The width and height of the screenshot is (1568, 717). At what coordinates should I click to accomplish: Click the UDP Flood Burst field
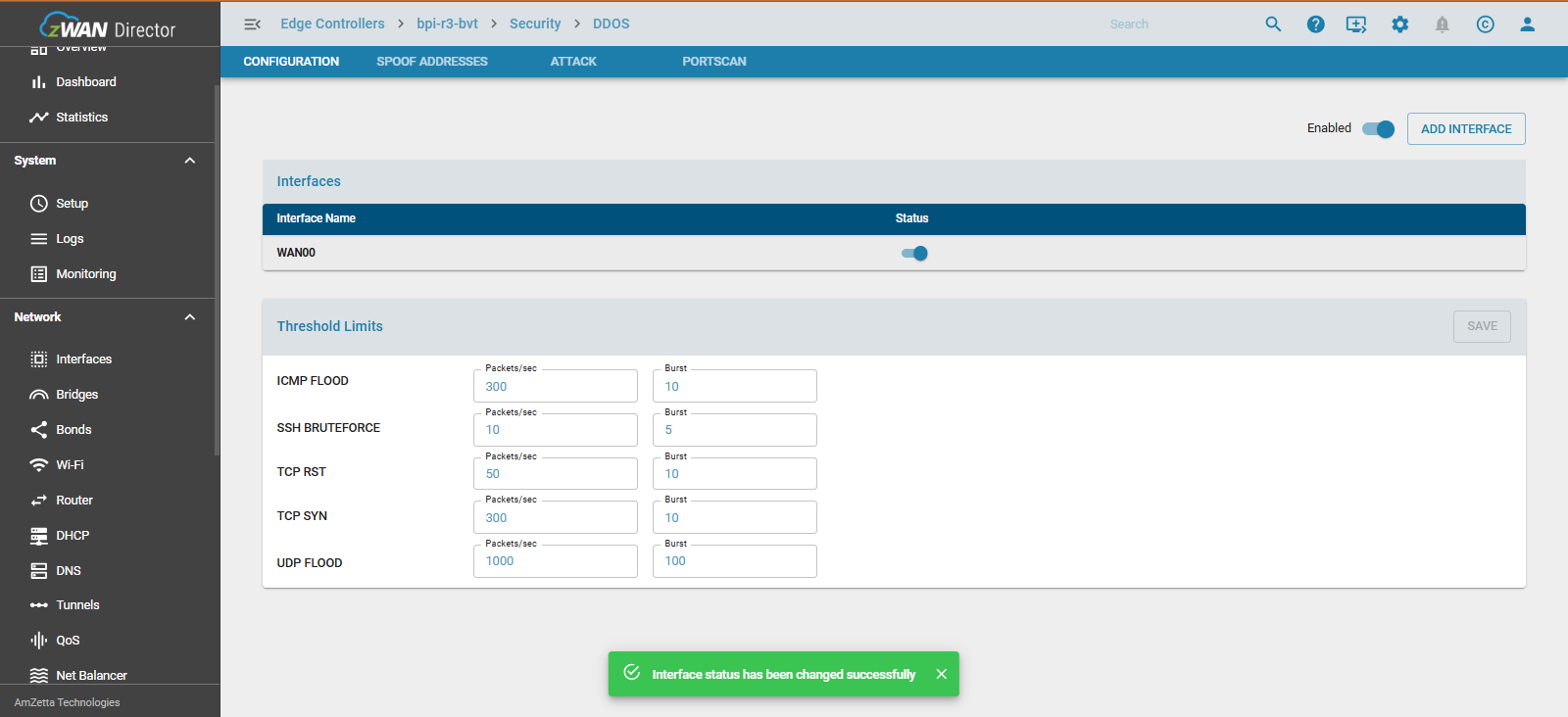pyautogui.click(x=734, y=561)
